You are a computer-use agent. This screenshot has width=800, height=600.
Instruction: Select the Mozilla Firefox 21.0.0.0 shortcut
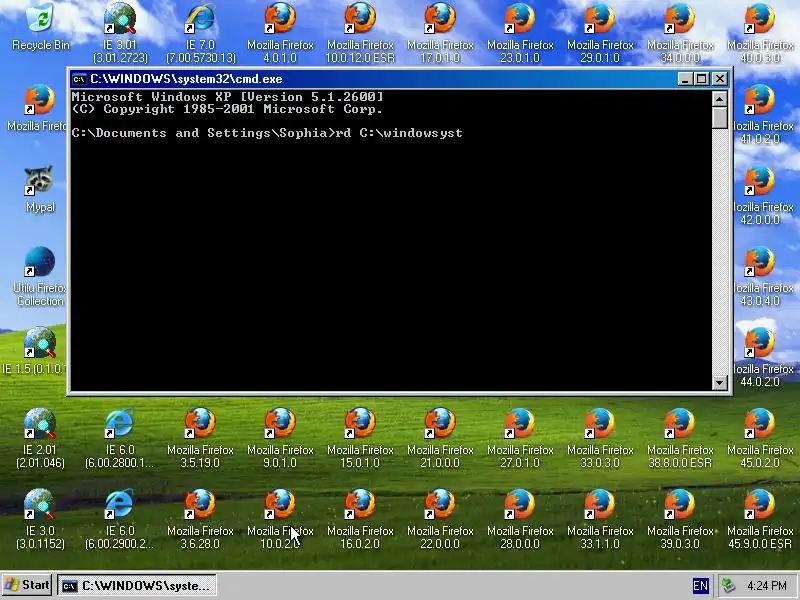pos(440,438)
